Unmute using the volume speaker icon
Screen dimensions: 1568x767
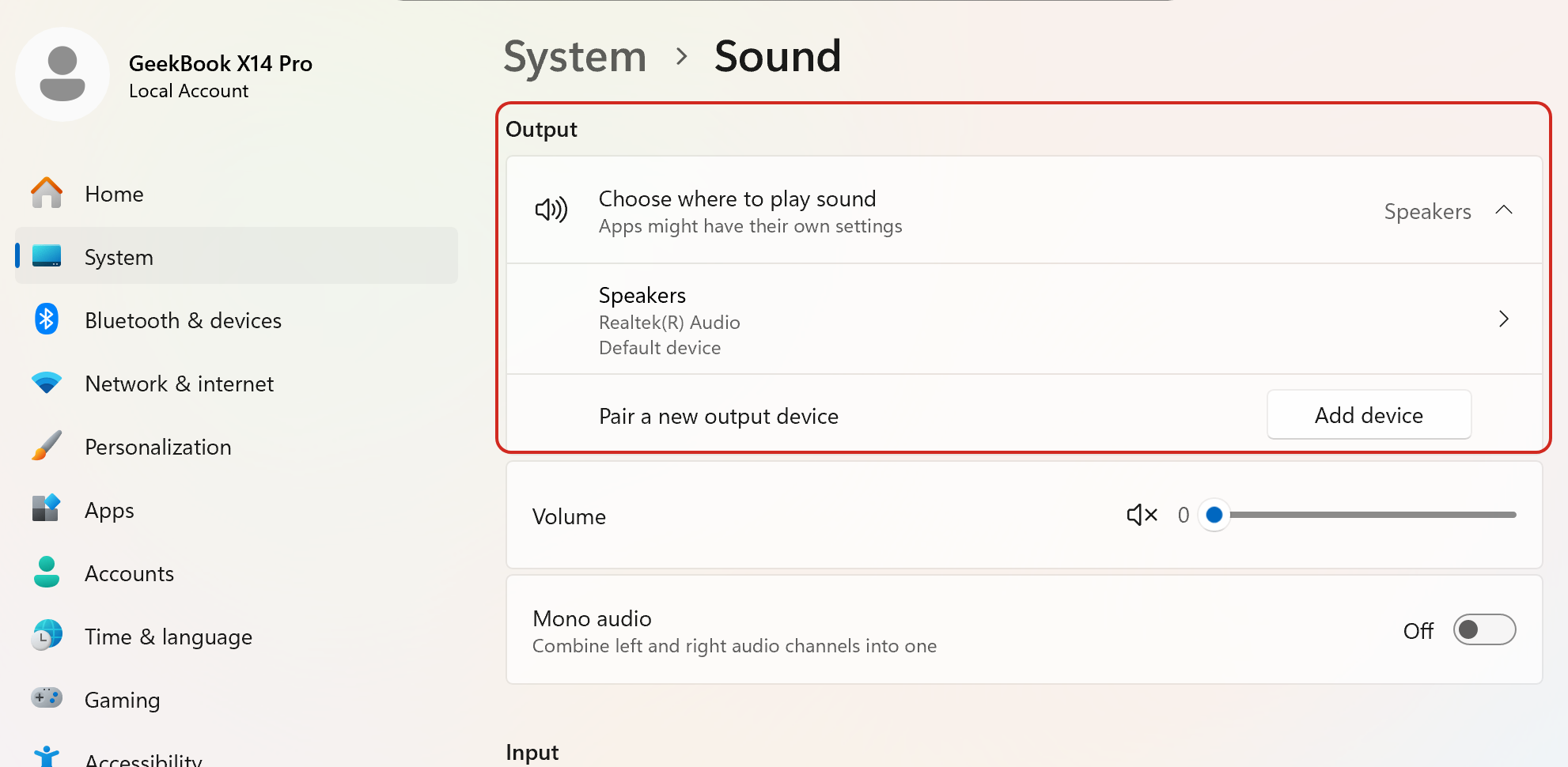pos(1142,516)
